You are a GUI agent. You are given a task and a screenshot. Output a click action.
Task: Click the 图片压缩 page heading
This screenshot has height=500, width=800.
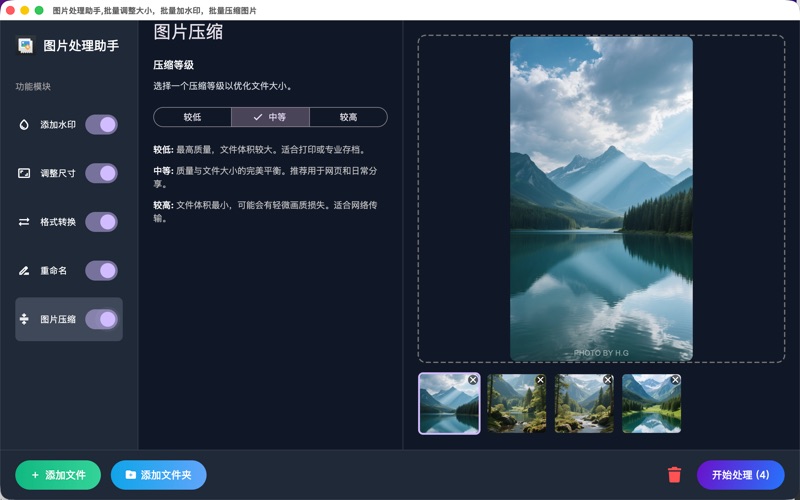tap(188, 32)
